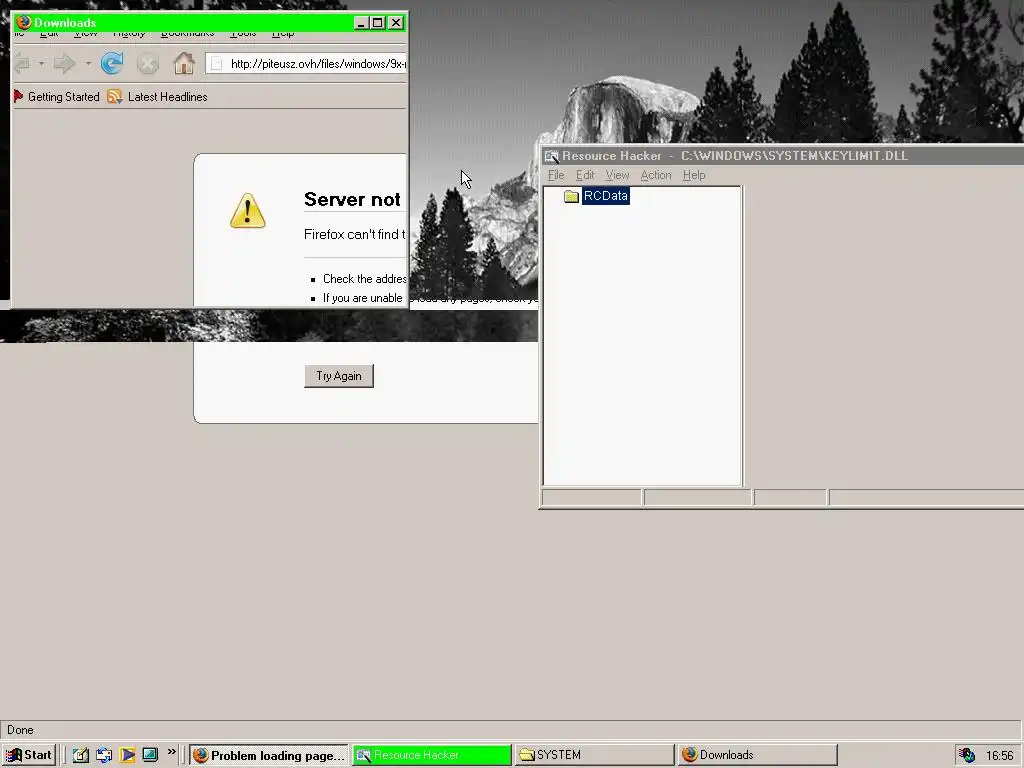Viewport: 1024px width, 768px height.
Task: Minimize the Downloads Firefox window
Action: click(x=361, y=23)
